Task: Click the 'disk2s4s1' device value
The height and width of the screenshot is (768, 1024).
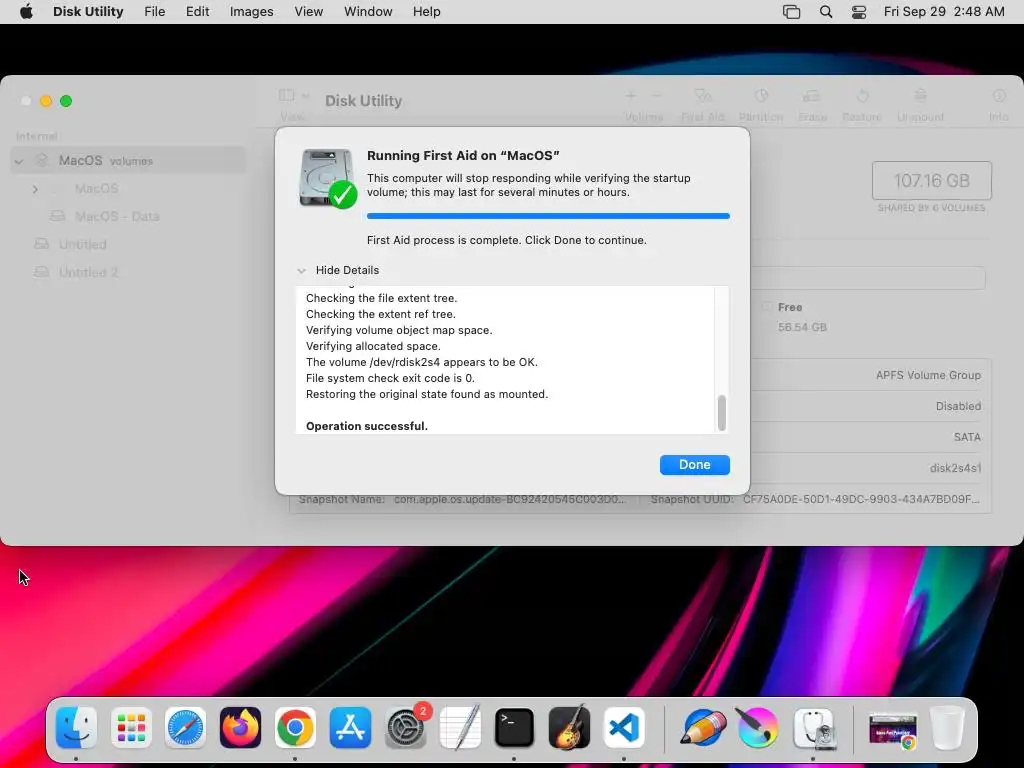Action: (955, 468)
